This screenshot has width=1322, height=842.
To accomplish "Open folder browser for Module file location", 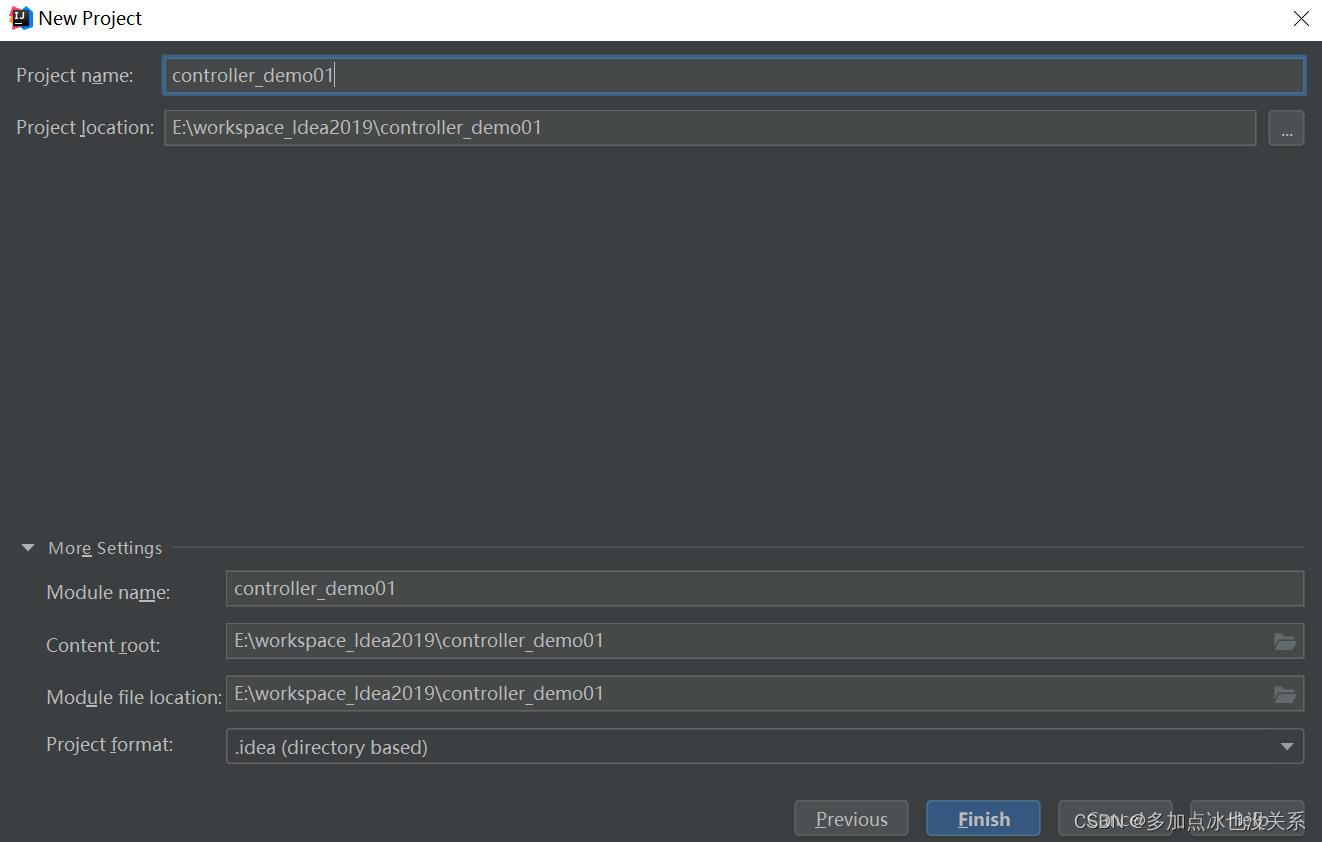I will click(1285, 694).
